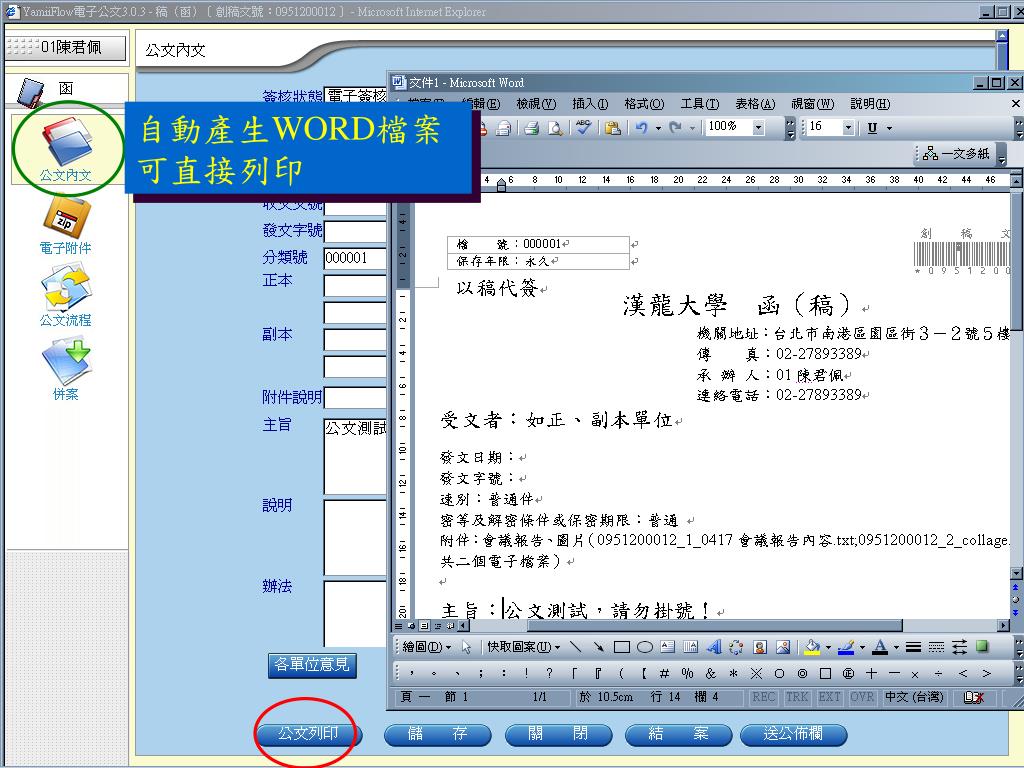This screenshot has width=1024, height=768.
Task: Apply fill color with paint bucket
Action: click(812, 647)
